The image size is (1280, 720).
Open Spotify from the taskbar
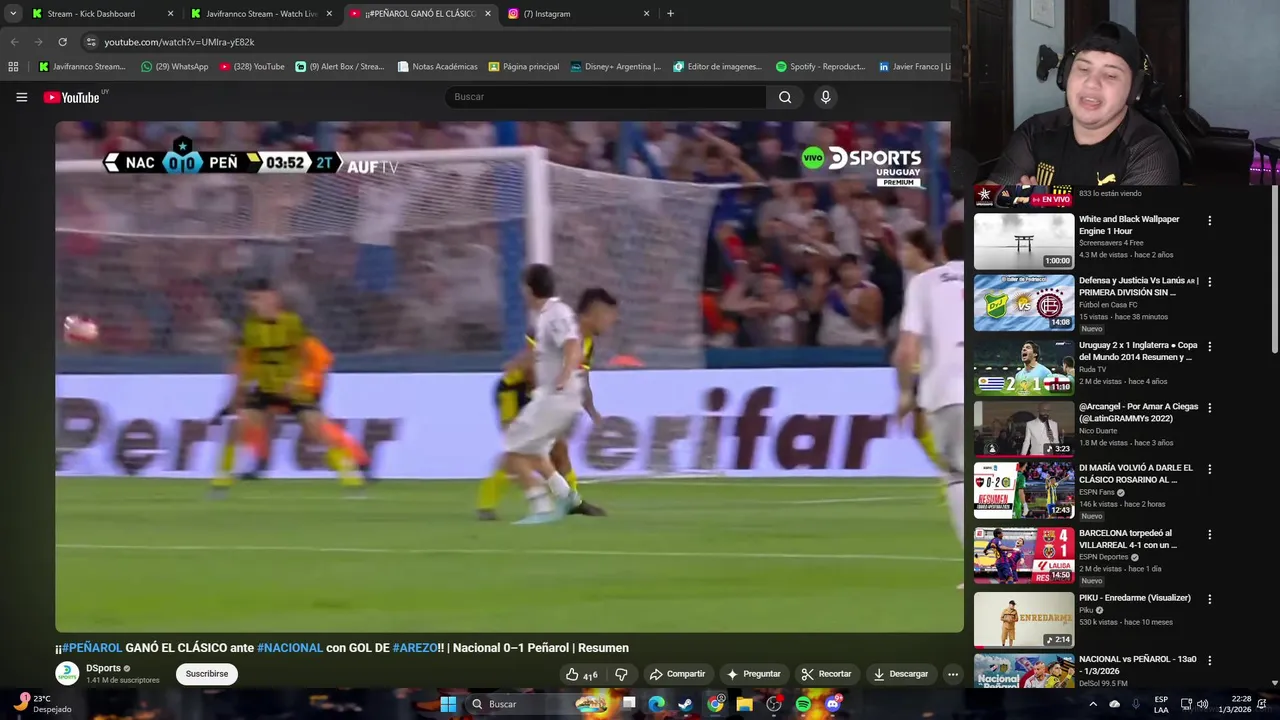803,704
